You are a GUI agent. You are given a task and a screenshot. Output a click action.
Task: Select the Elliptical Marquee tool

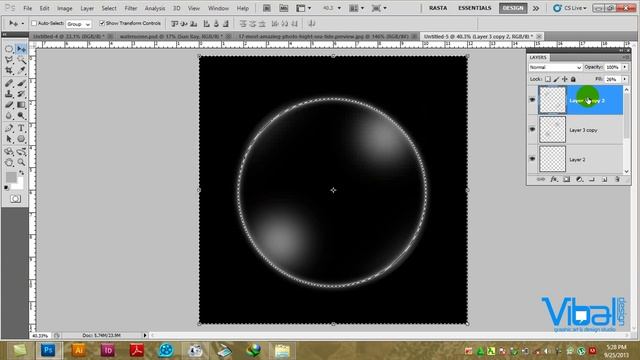pyautogui.click(x=9, y=49)
